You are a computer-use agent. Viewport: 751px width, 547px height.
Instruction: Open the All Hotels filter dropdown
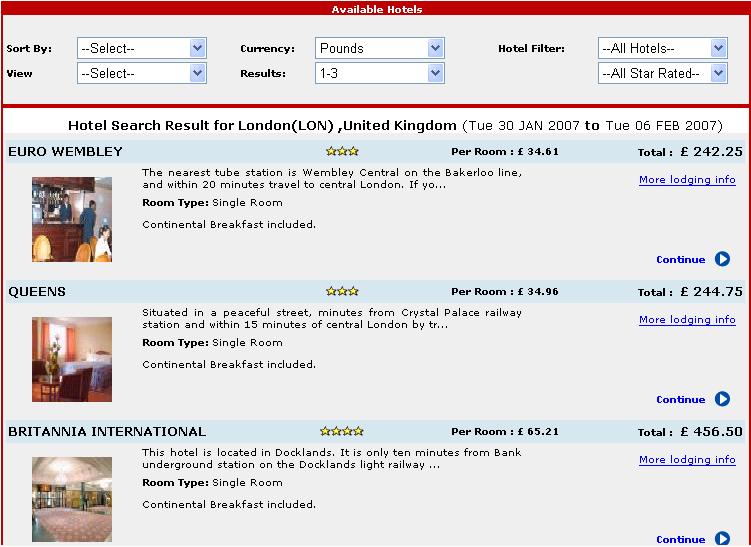coord(663,48)
